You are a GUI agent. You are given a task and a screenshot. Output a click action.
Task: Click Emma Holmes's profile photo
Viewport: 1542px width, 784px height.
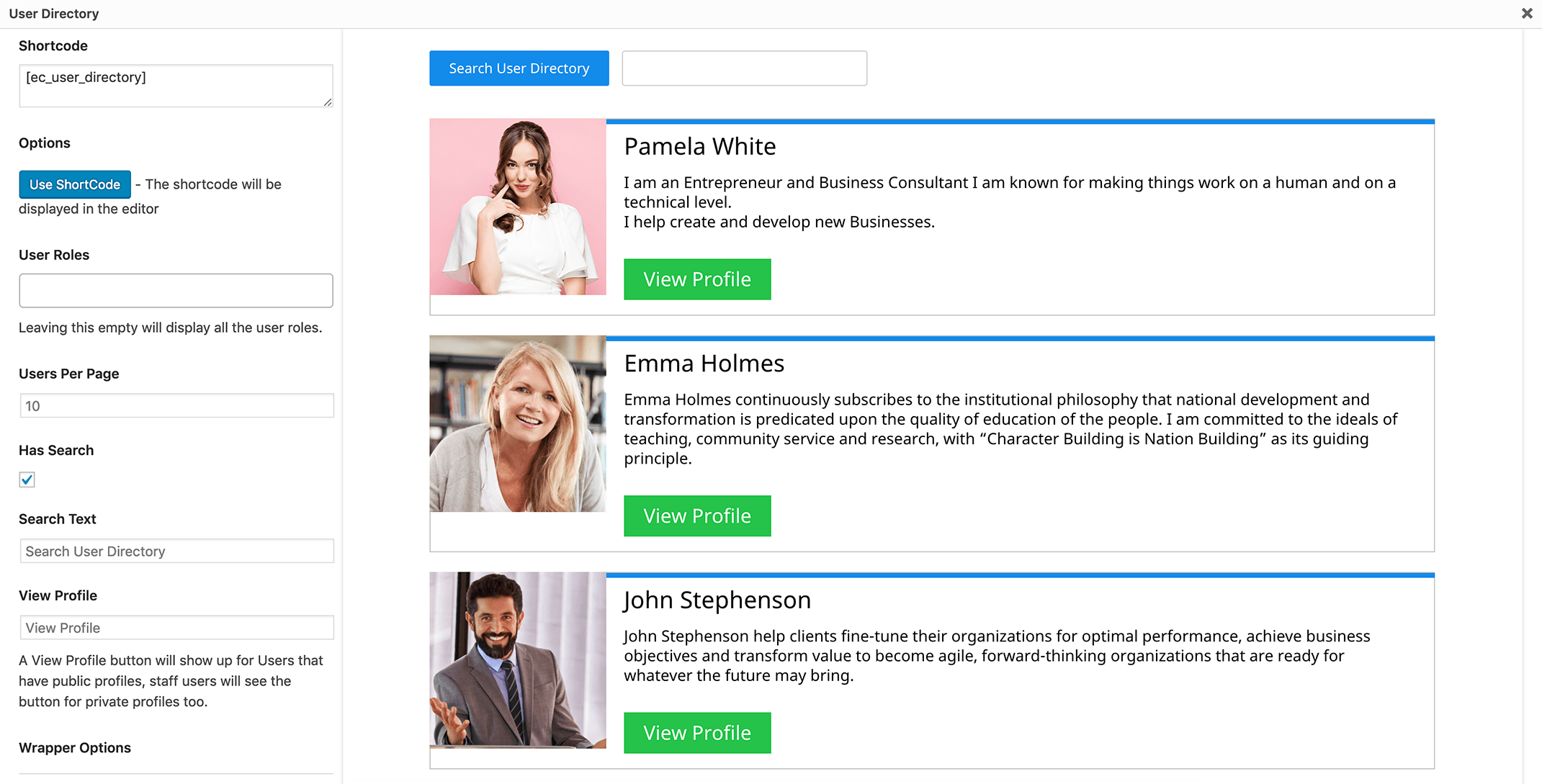point(518,424)
